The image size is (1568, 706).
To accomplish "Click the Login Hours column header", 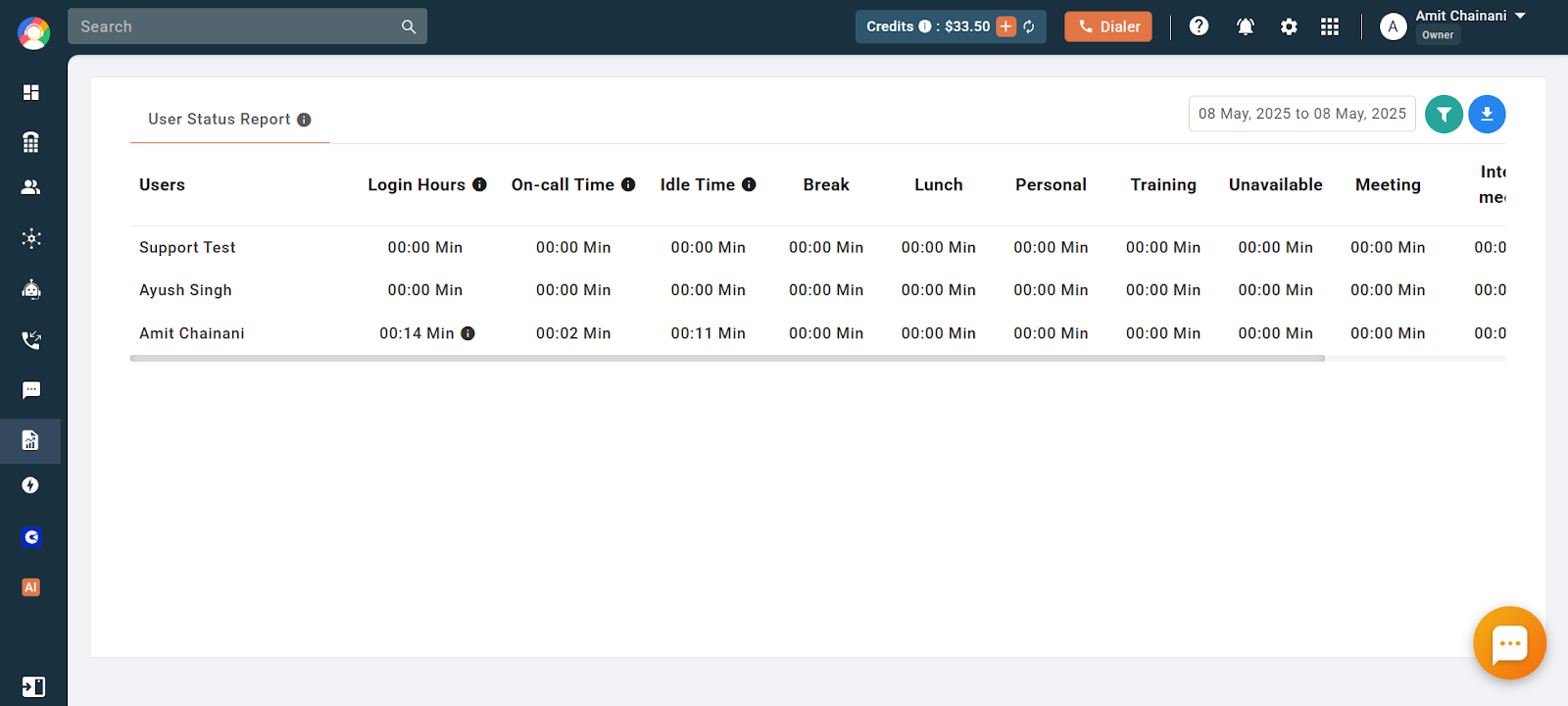I will coord(416,184).
